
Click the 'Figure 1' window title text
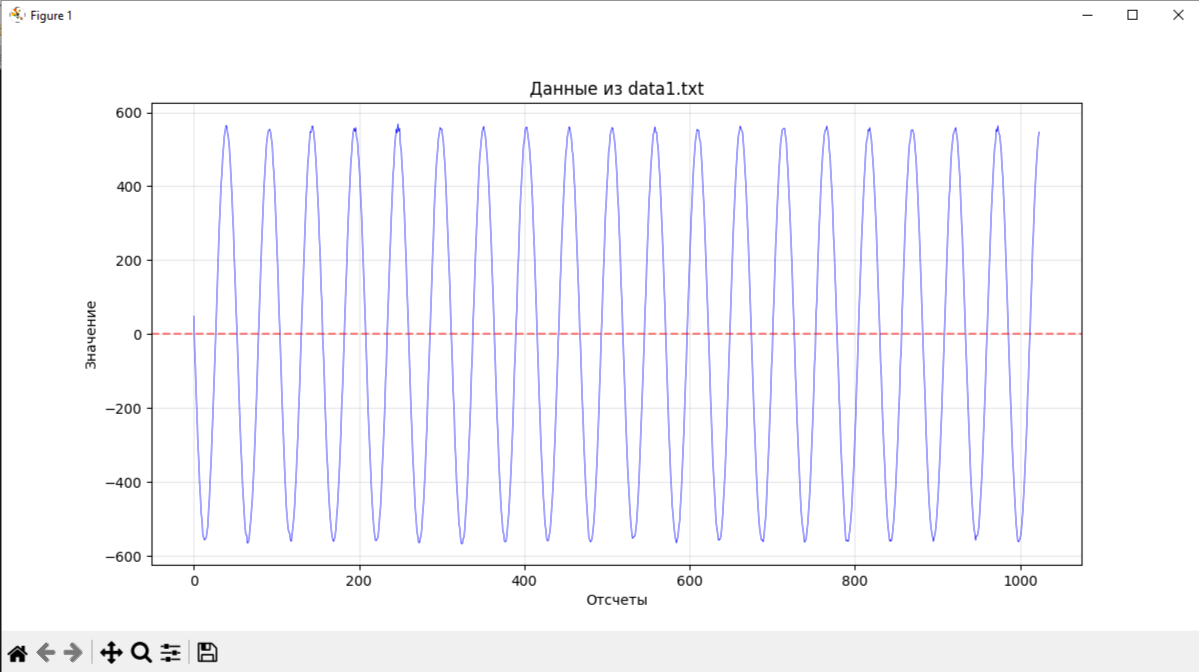51,15
